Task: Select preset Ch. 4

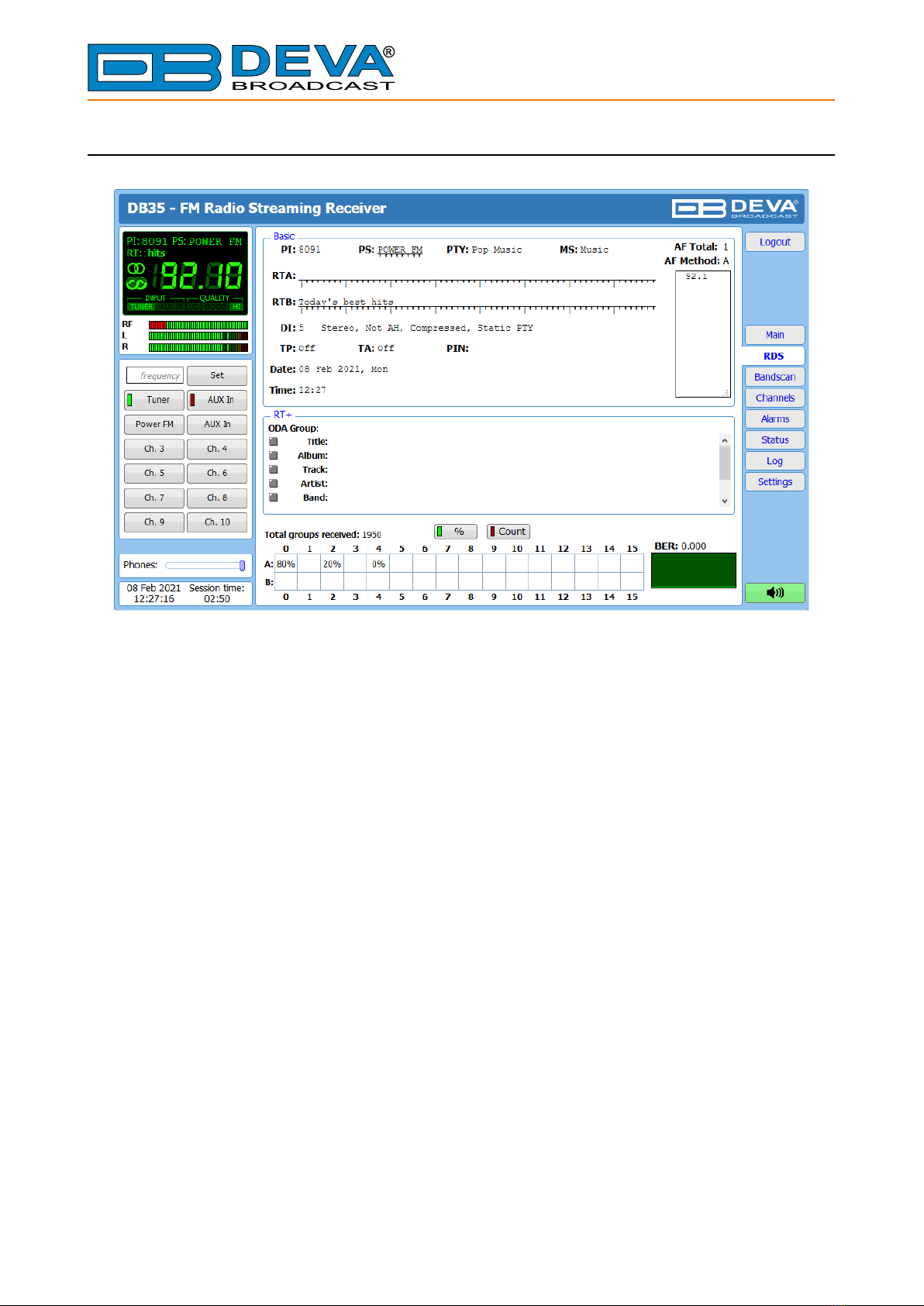Action: [217, 449]
